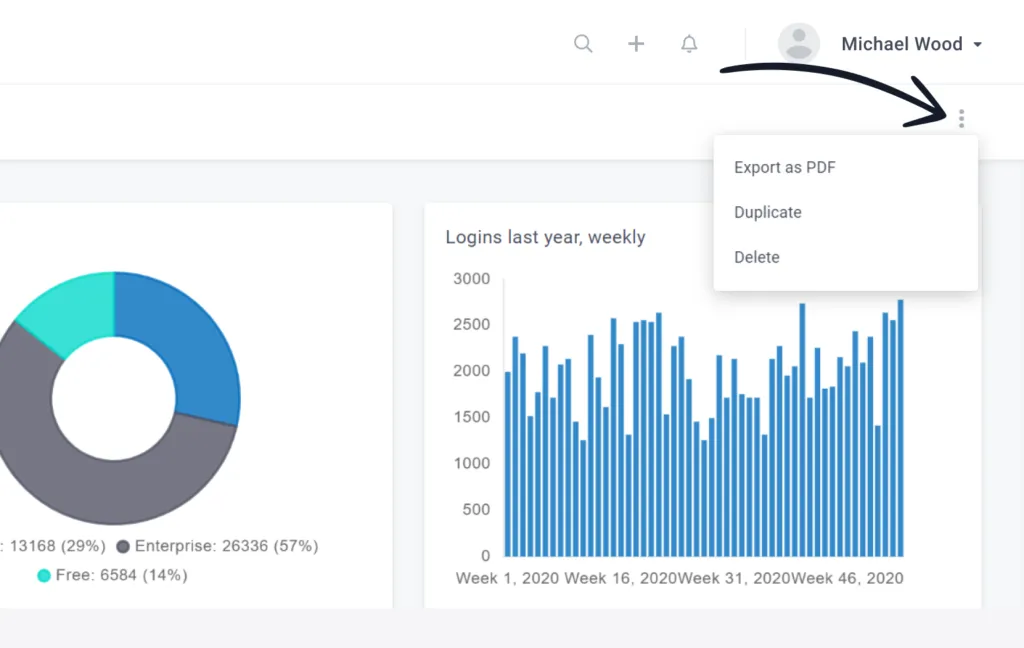Viewport: 1024px width, 648px height.
Task: Click the Logins last year, weekly title
Action: (545, 237)
